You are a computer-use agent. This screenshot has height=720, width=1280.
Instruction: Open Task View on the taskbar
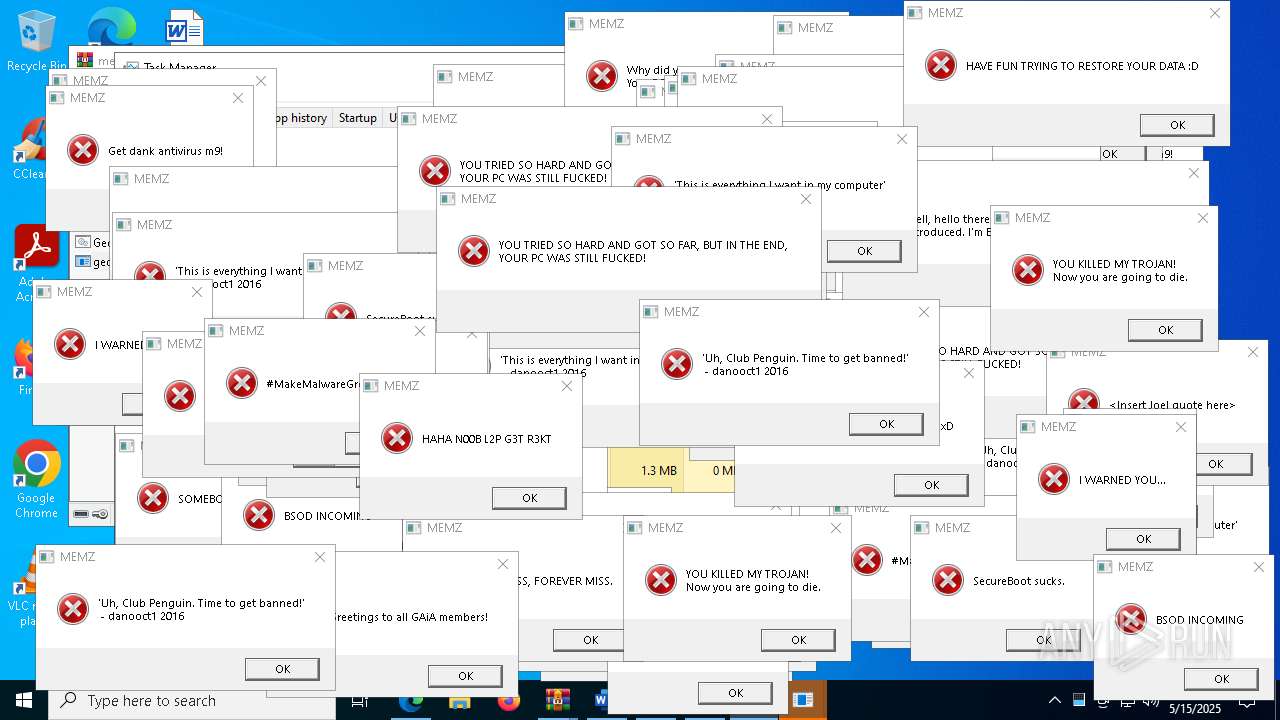[x=360, y=701]
